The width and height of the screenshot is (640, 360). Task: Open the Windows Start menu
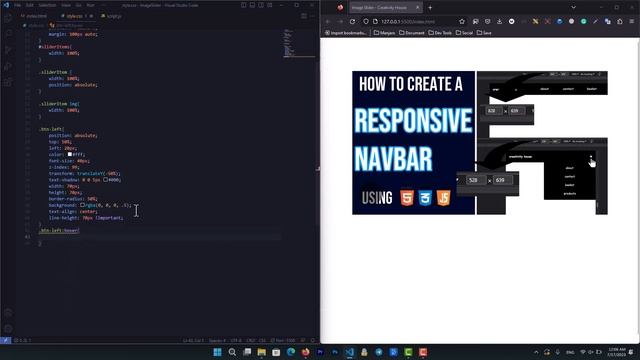coord(218,352)
